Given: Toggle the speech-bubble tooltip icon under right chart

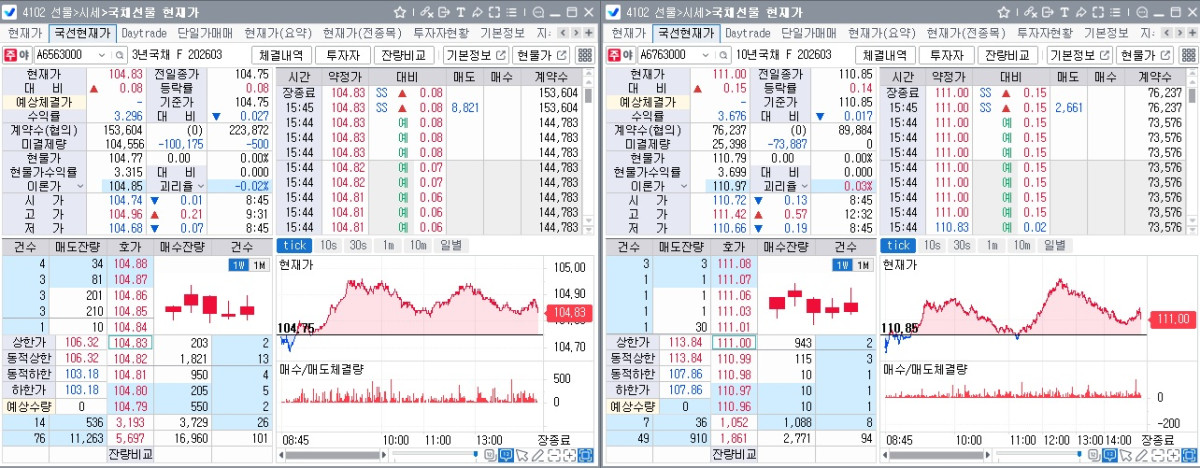Looking at the screenshot, I should click(x=1109, y=455).
